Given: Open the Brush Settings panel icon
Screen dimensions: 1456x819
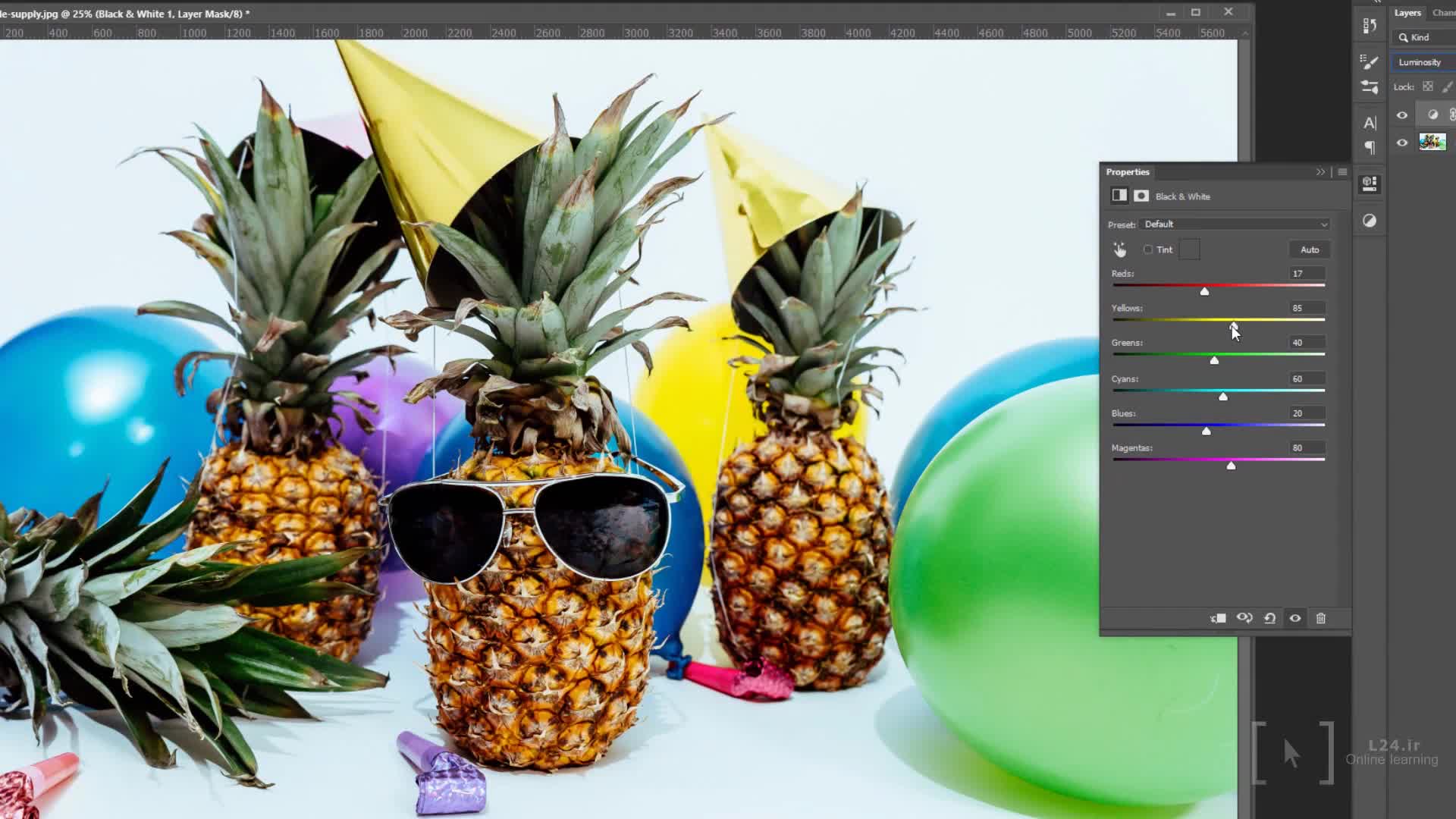Looking at the screenshot, I should [1370, 61].
